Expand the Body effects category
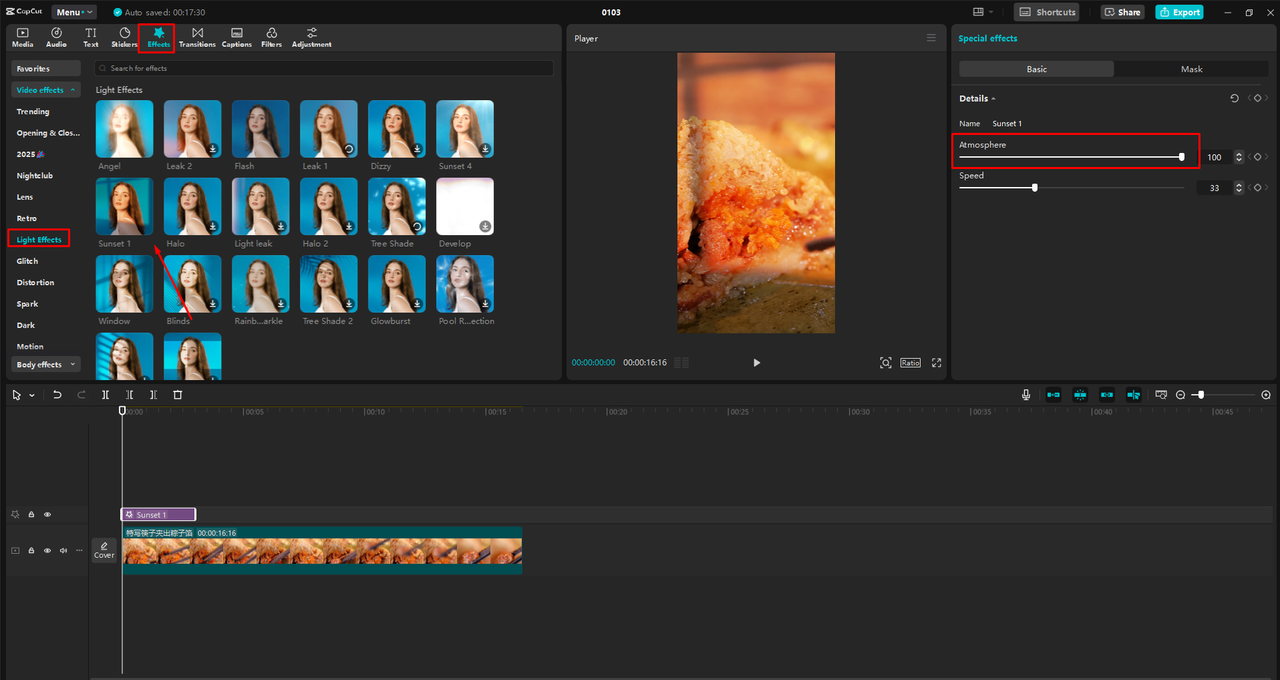 (x=46, y=365)
